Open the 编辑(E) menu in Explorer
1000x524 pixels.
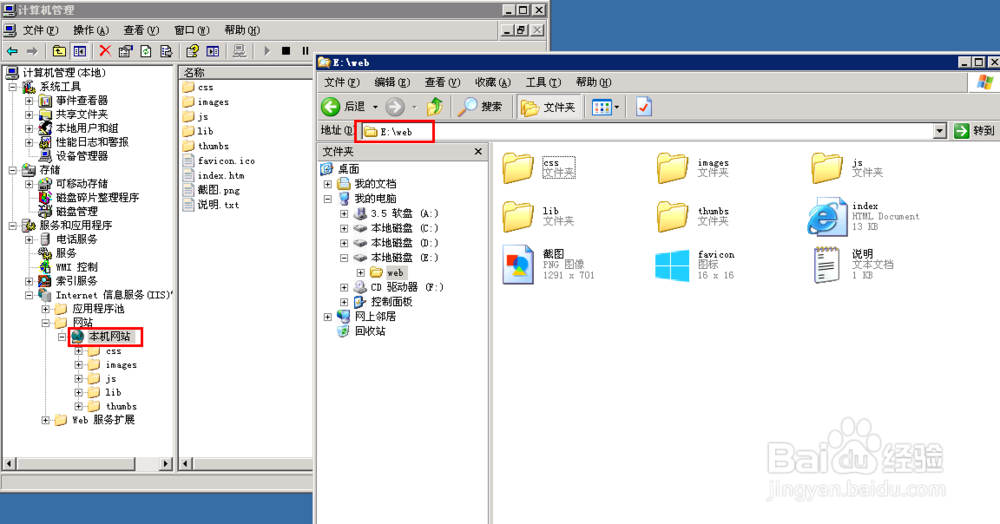coord(392,82)
